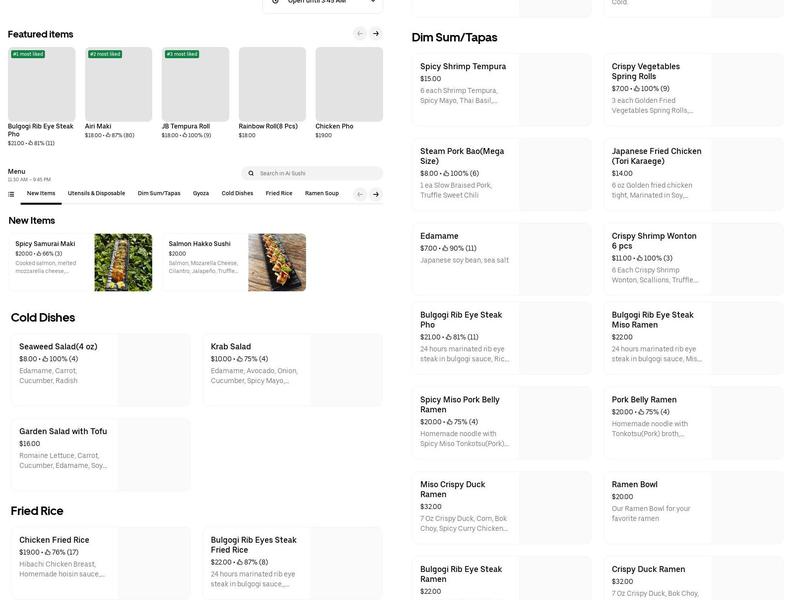Switch to the Dim Sum/Tapas tab

pos(157,192)
